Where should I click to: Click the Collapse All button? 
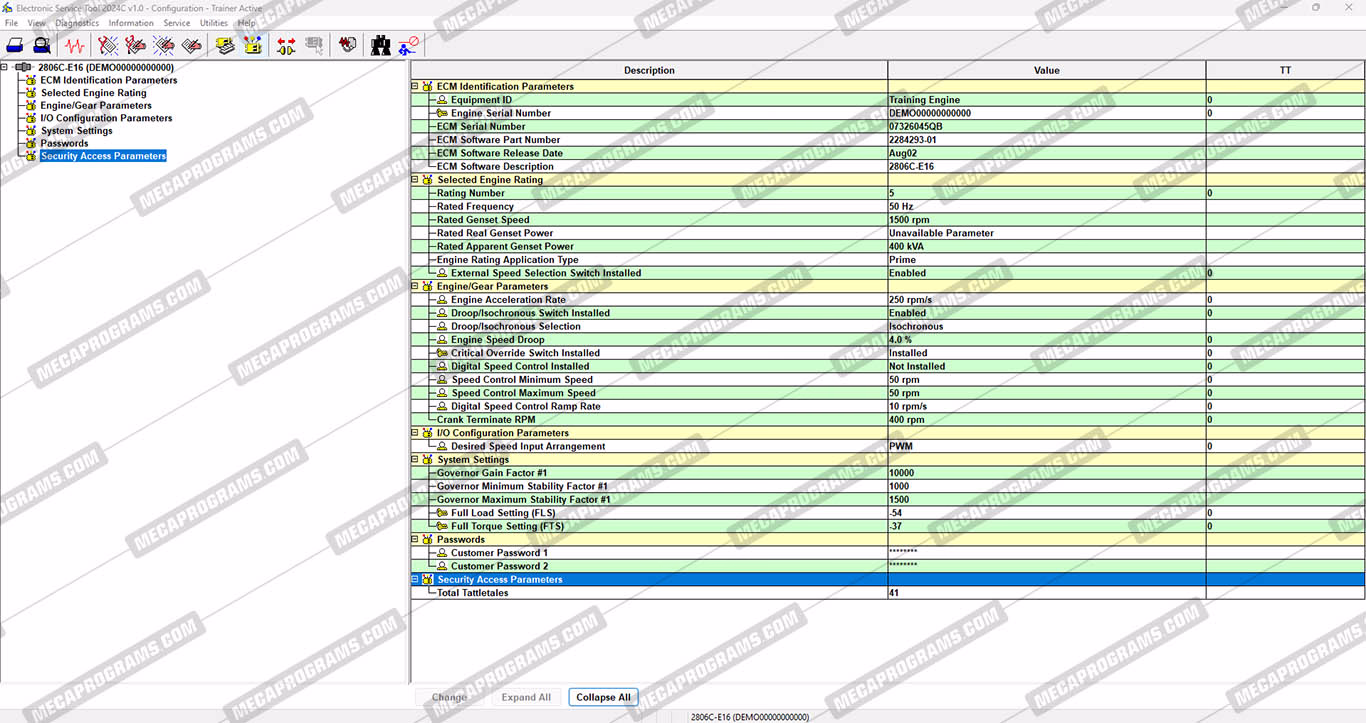pyautogui.click(x=603, y=697)
